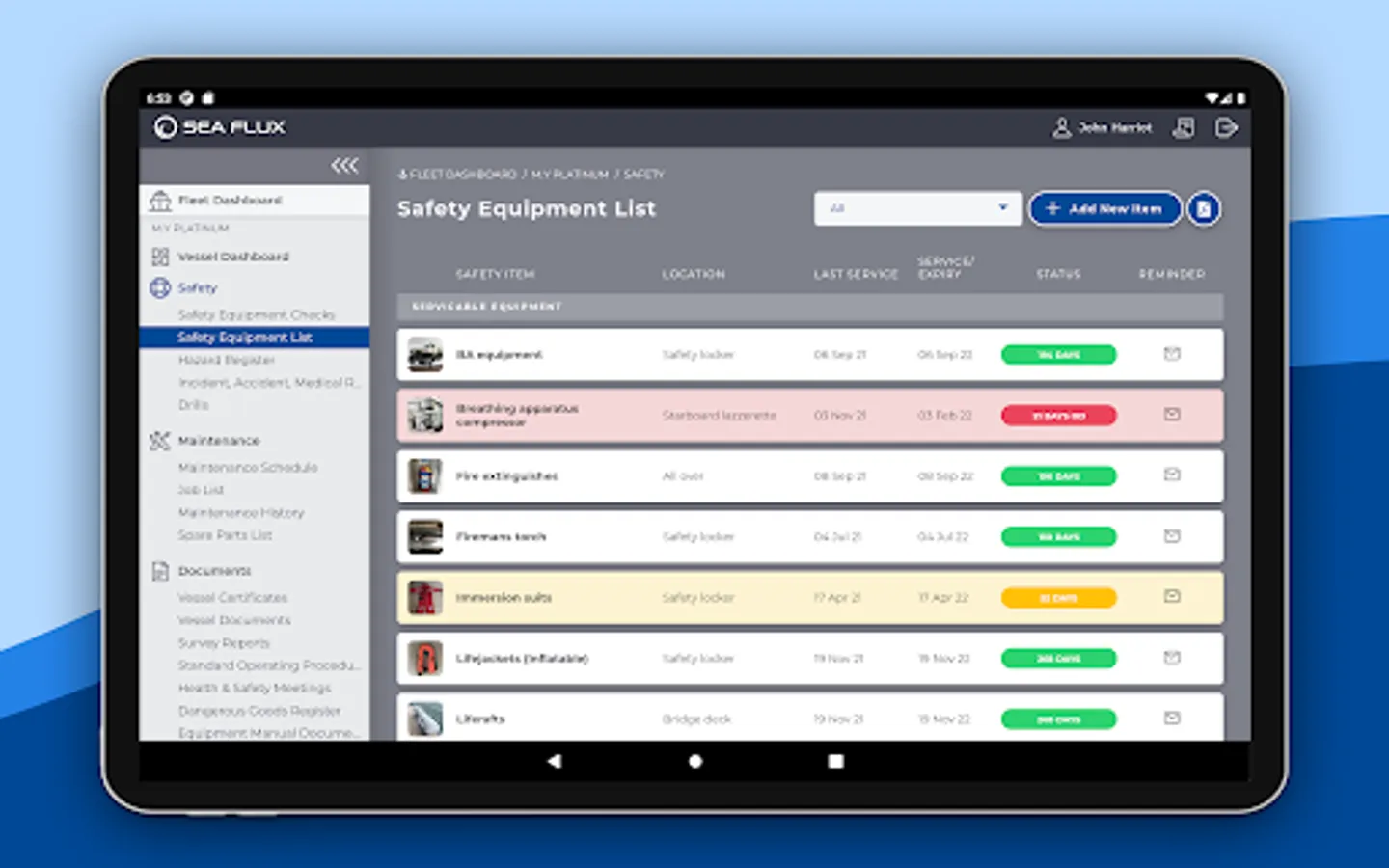Click the 'Fire extinguisher' item name

click(506, 476)
